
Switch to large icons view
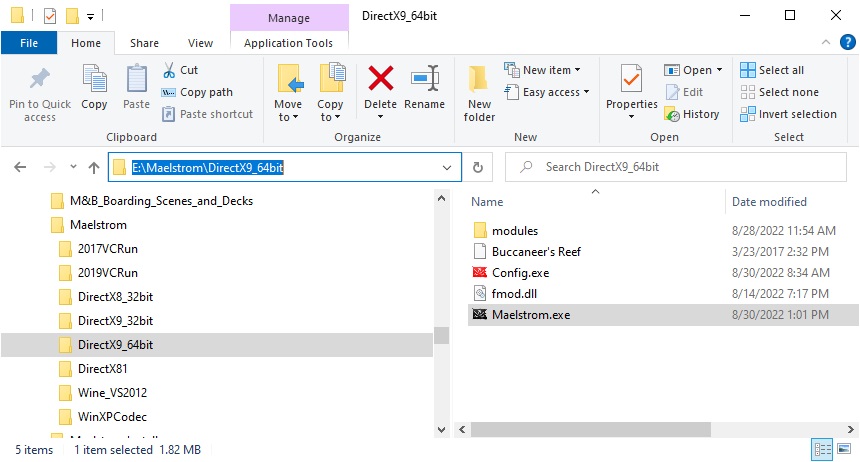click(846, 450)
